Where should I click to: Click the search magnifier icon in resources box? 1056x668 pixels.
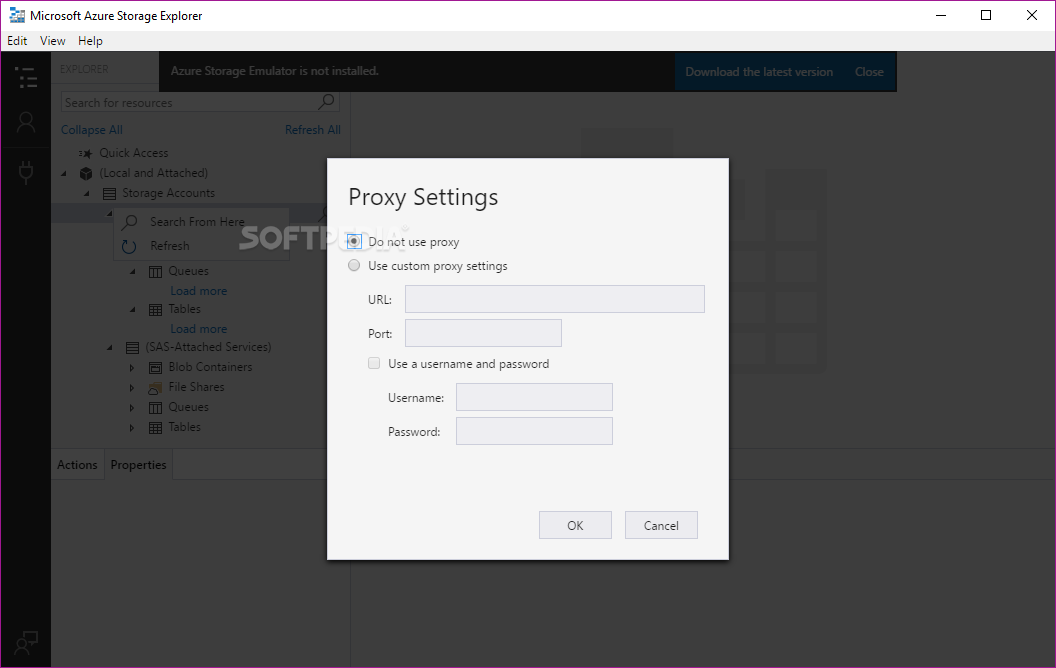(327, 102)
